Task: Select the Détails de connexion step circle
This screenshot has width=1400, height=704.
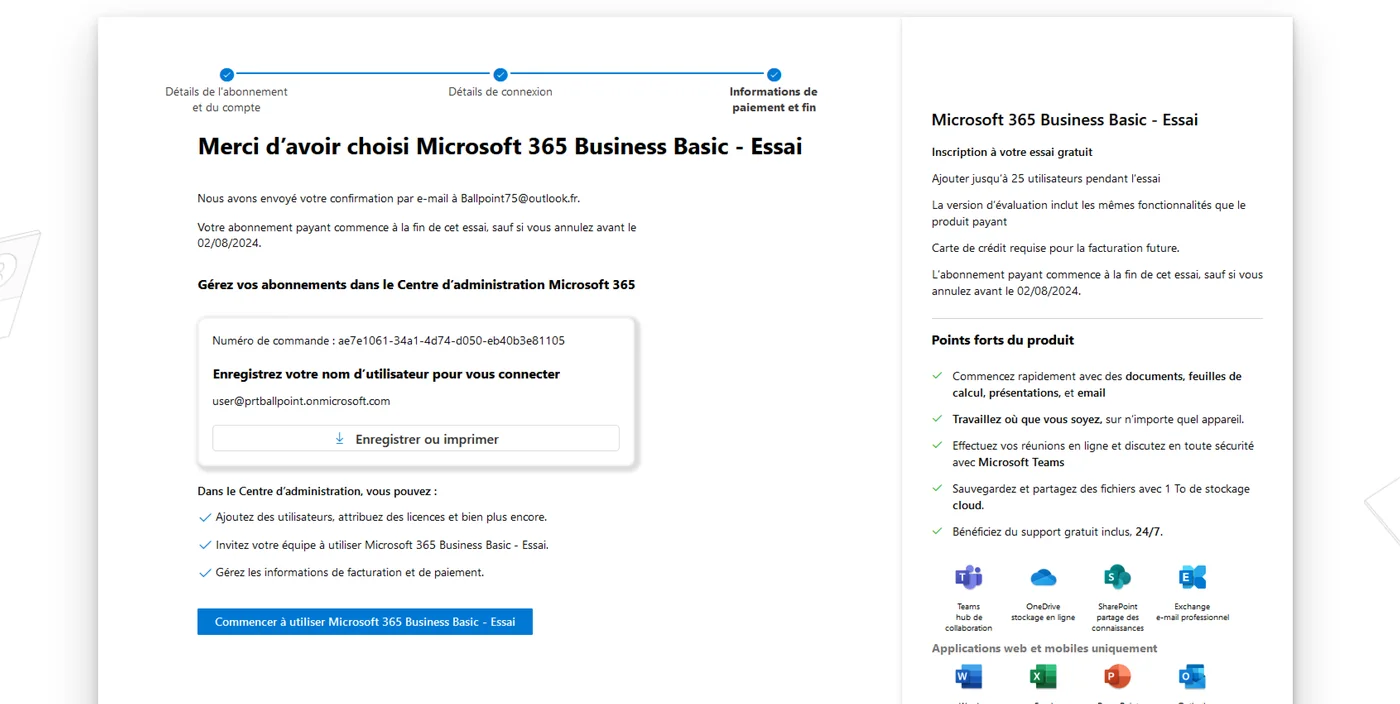Action: pyautogui.click(x=500, y=74)
